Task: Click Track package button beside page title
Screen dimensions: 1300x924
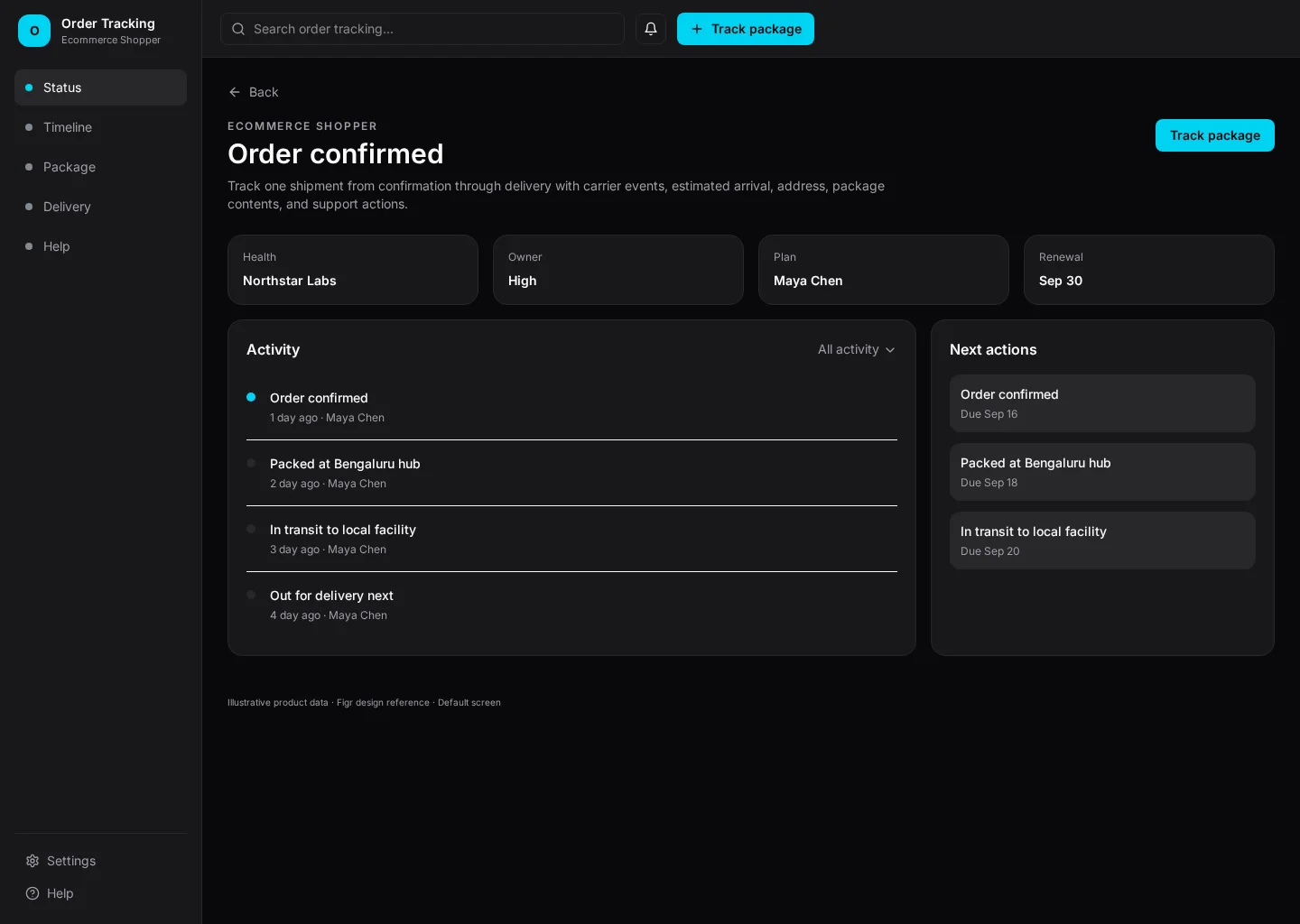Action: [1215, 135]
